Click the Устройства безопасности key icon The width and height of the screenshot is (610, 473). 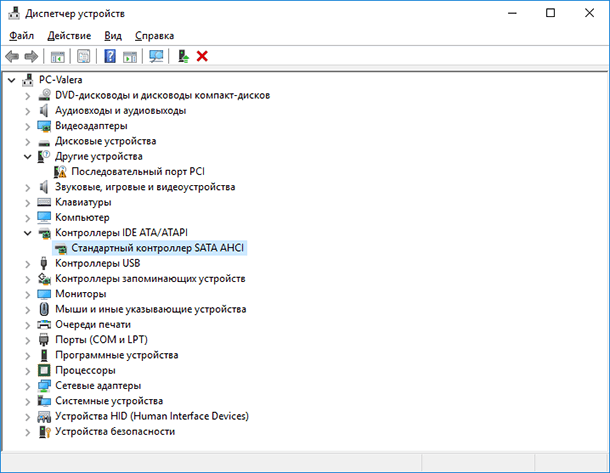[44, 432]
